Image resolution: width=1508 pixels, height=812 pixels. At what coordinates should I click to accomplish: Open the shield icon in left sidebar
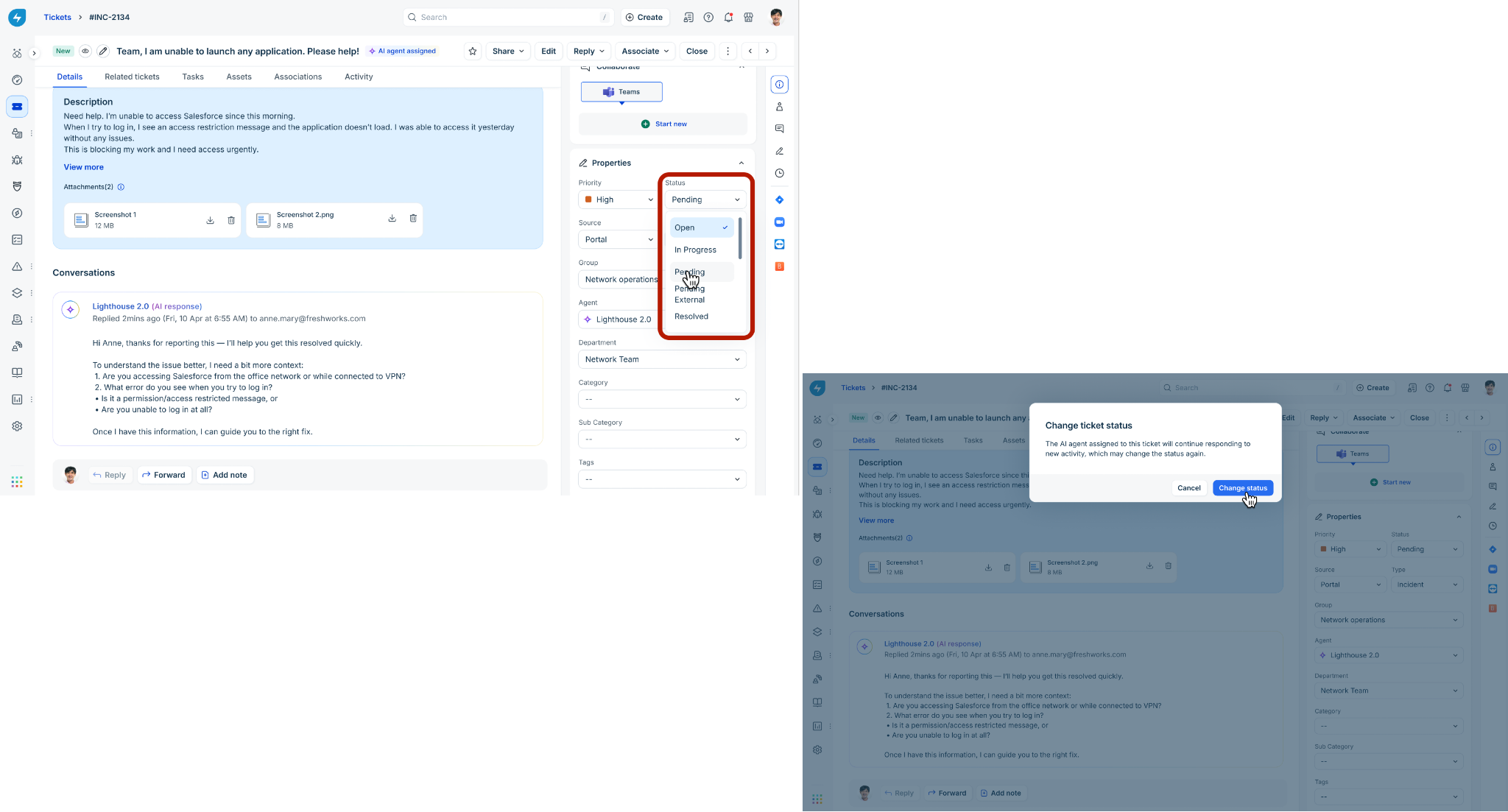tap(17, 186)
